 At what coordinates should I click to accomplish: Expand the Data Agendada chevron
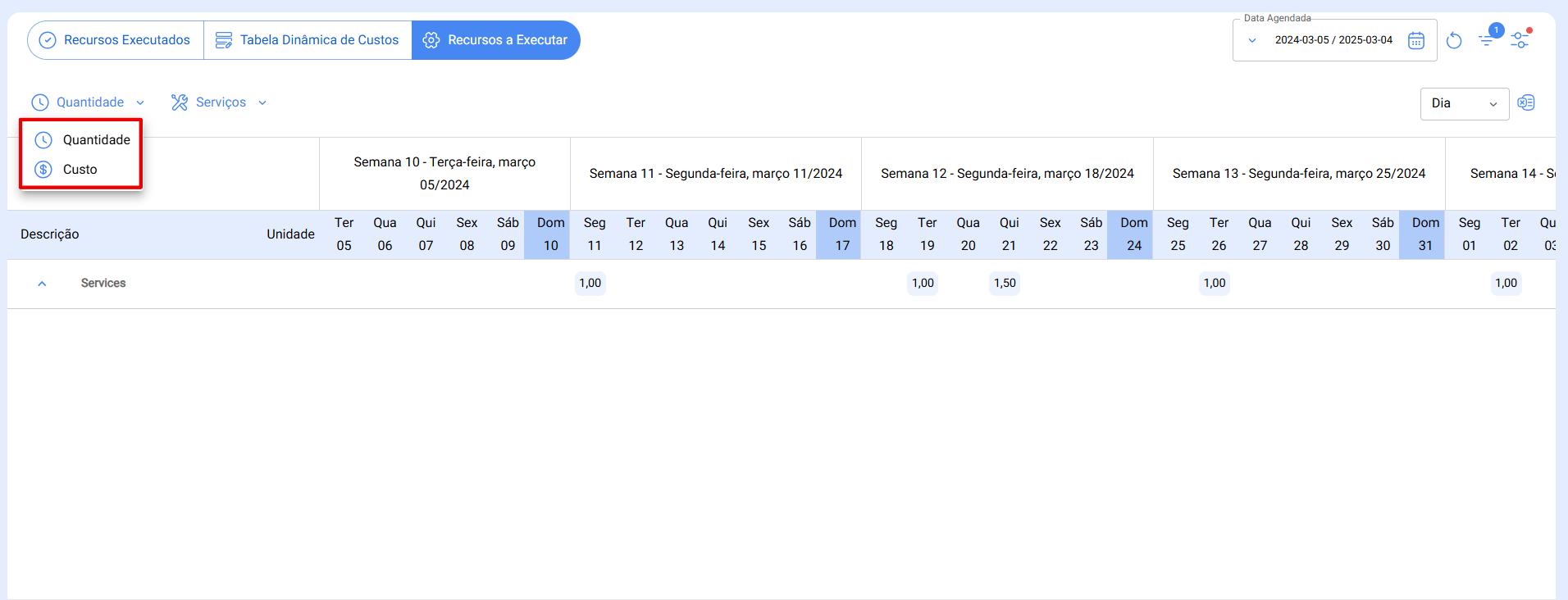point(1252,40)
